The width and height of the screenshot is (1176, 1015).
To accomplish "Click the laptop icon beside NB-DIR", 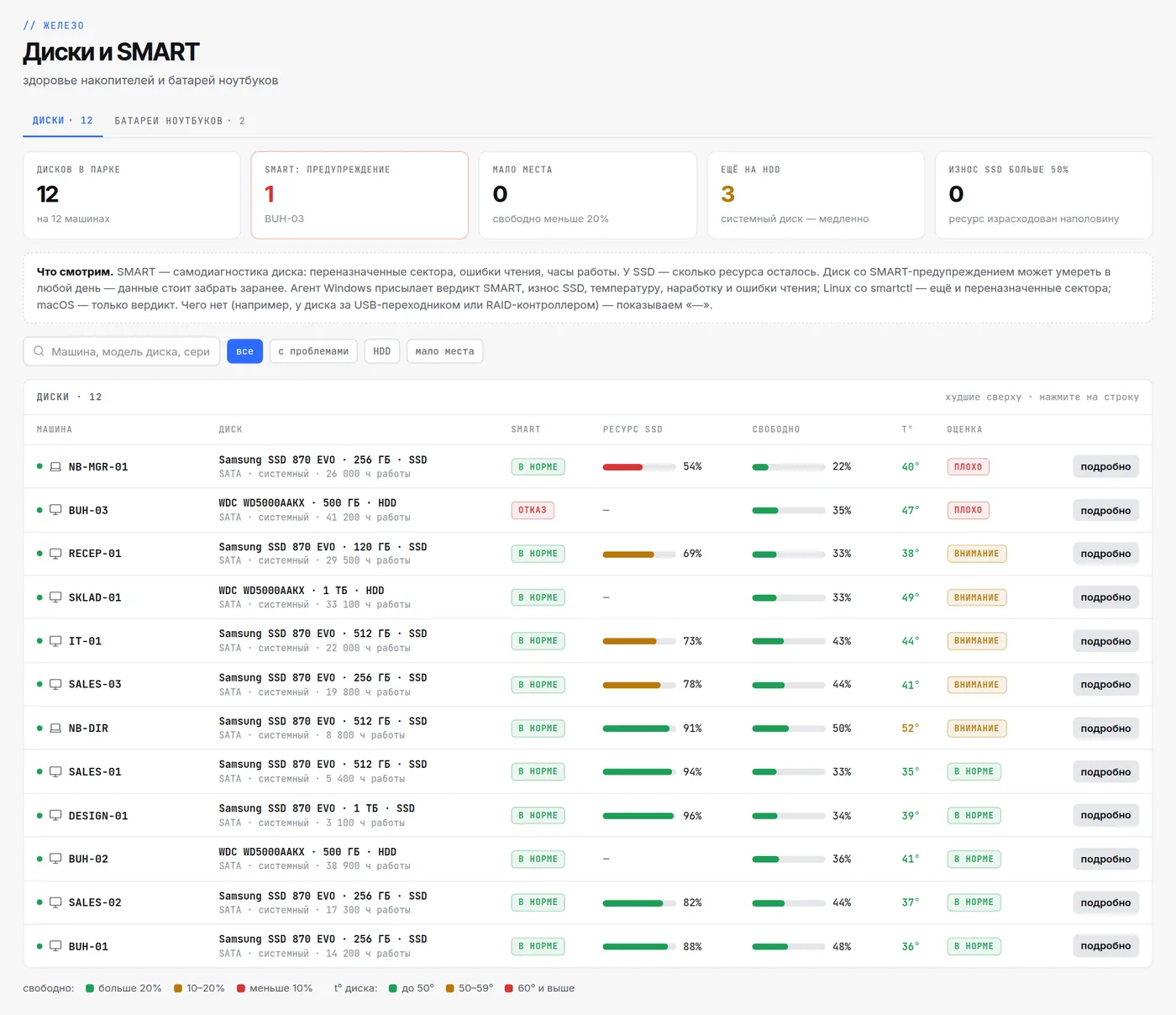I will [55, 728].
